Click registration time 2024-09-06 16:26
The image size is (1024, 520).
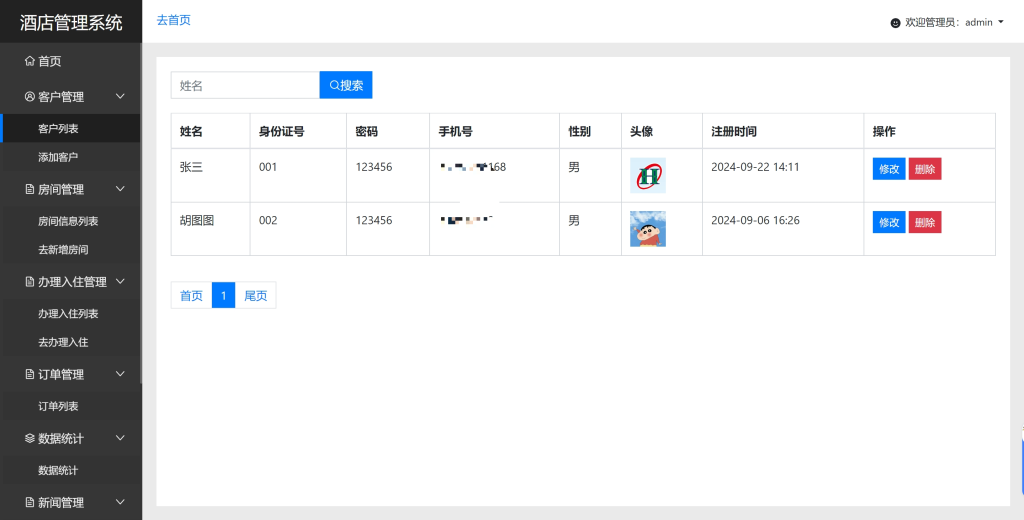point(756,221)
